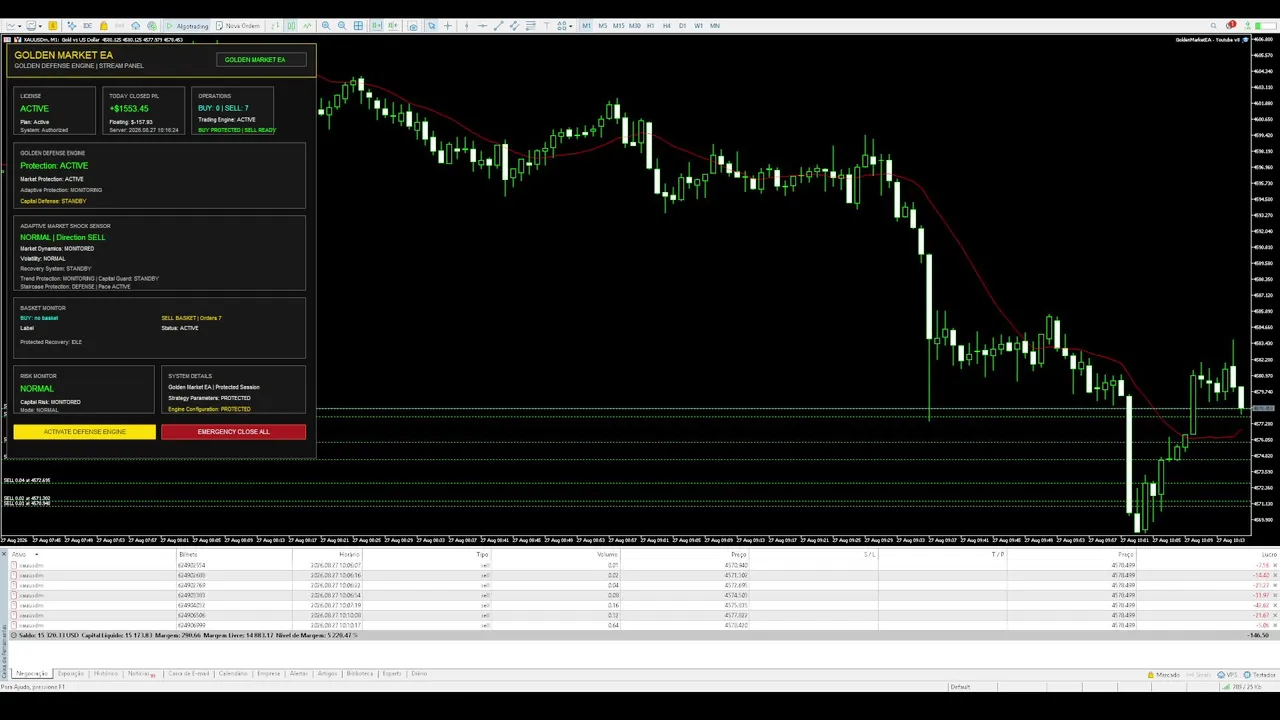Open Testador from the status bar
Image resolution: width=1280 pixels, height=720 pixels.
click(1260, 675)
